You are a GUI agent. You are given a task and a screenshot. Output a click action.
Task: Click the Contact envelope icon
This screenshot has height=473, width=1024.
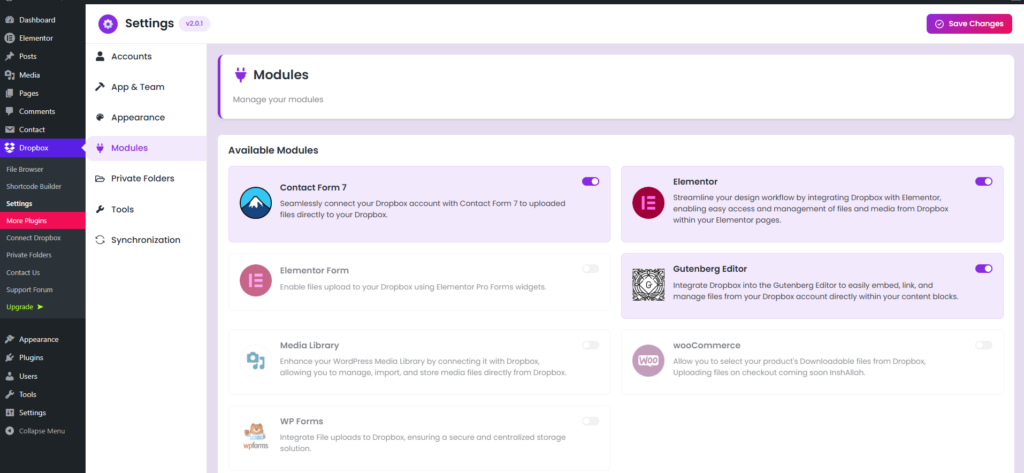10,130
